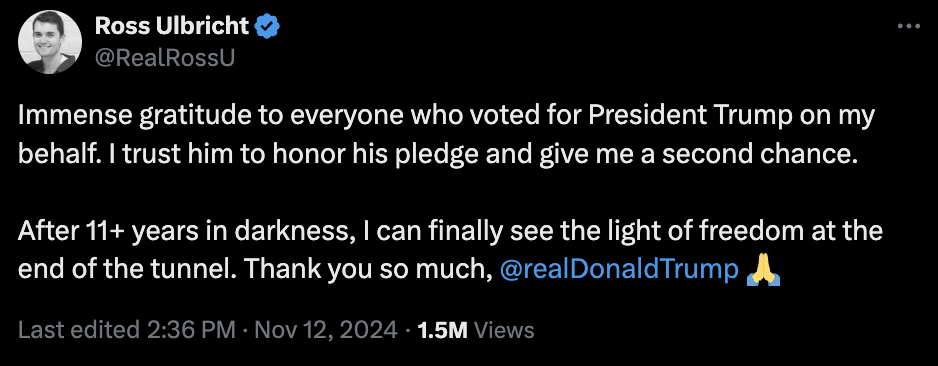
Task: Open the Ross Ulbricht display name link
Action: [172, 26]
